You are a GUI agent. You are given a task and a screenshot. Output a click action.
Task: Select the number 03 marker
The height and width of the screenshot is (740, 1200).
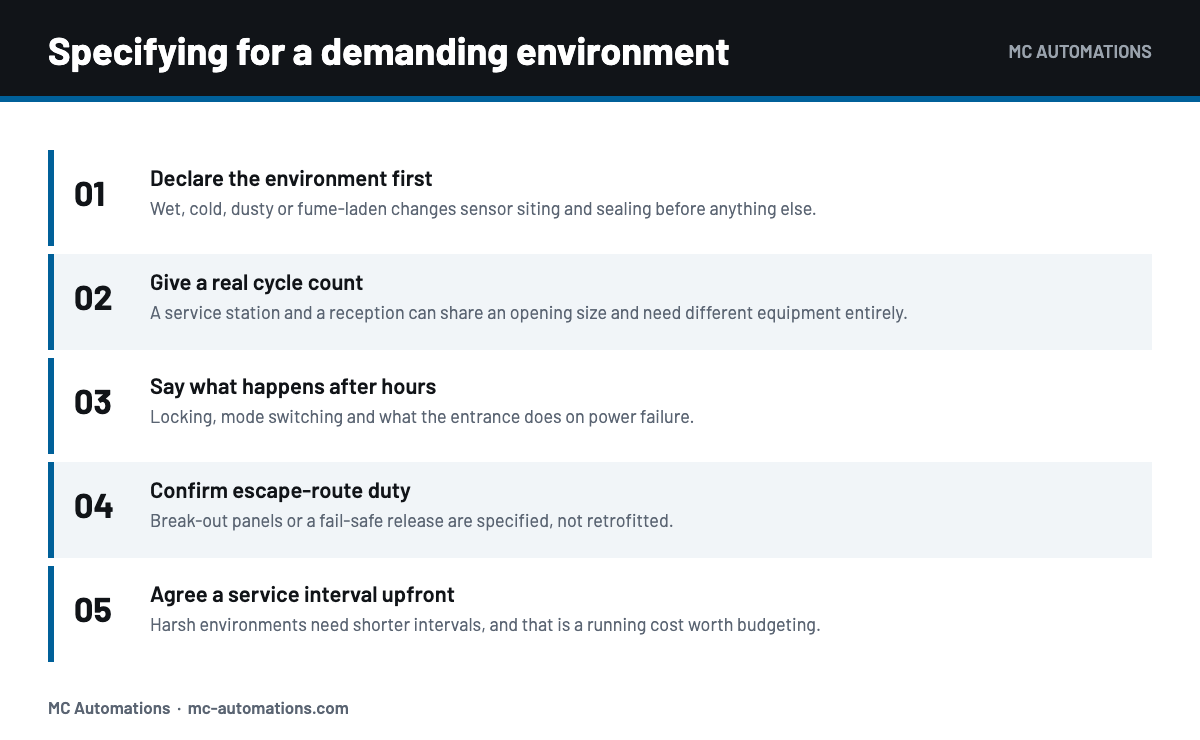pyautogui.click(x=93, y=402)
